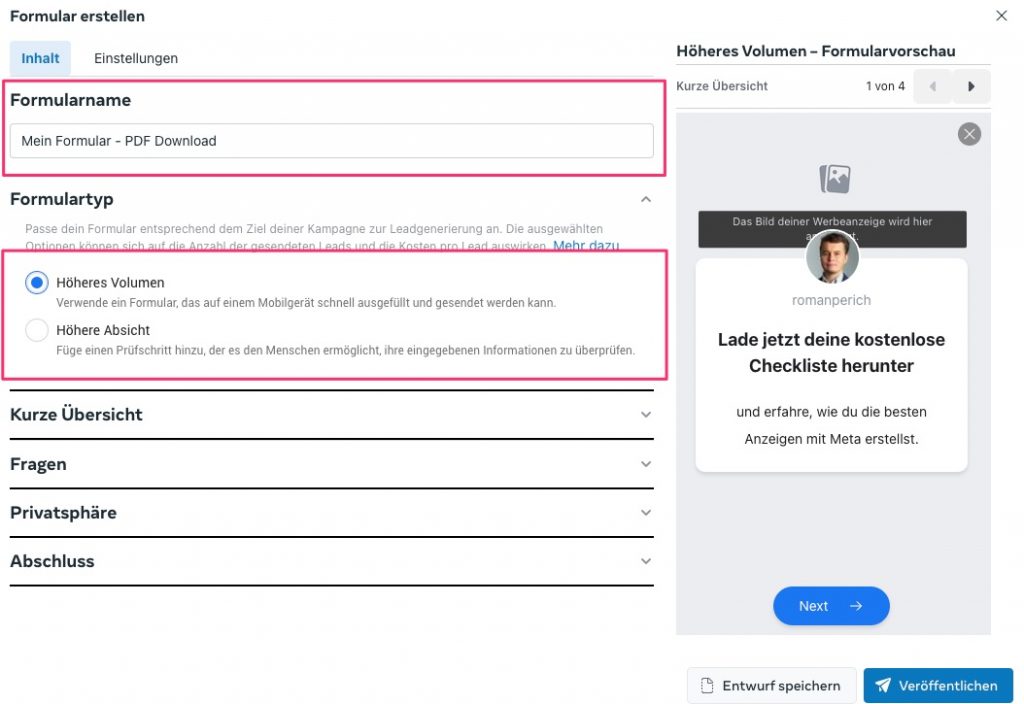Image resolution: width=1024 pixels, height=704 pixels.
Task: Select the Höhere Absicht radio option
Action: pyautogui.click(x=37, y=330)
